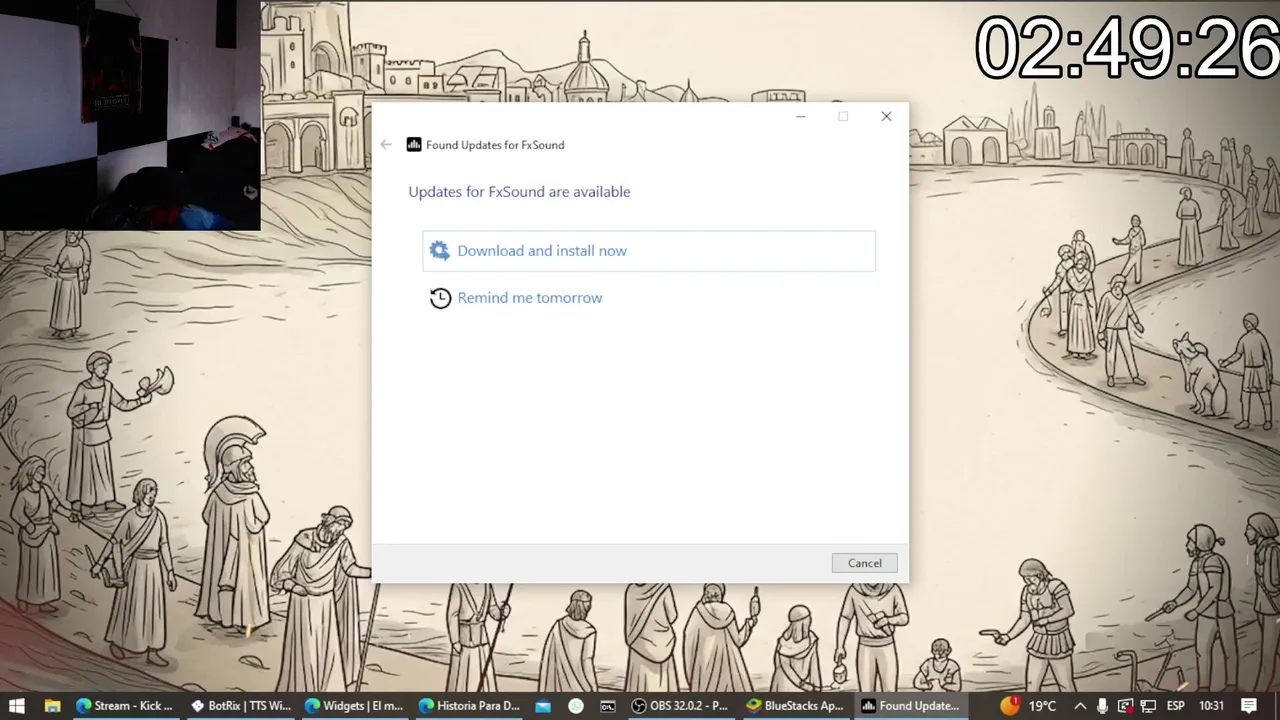This screenshot has width=1280, height=720.
Task: Open the Windows Start menu
Action: (x=17, y=706)
